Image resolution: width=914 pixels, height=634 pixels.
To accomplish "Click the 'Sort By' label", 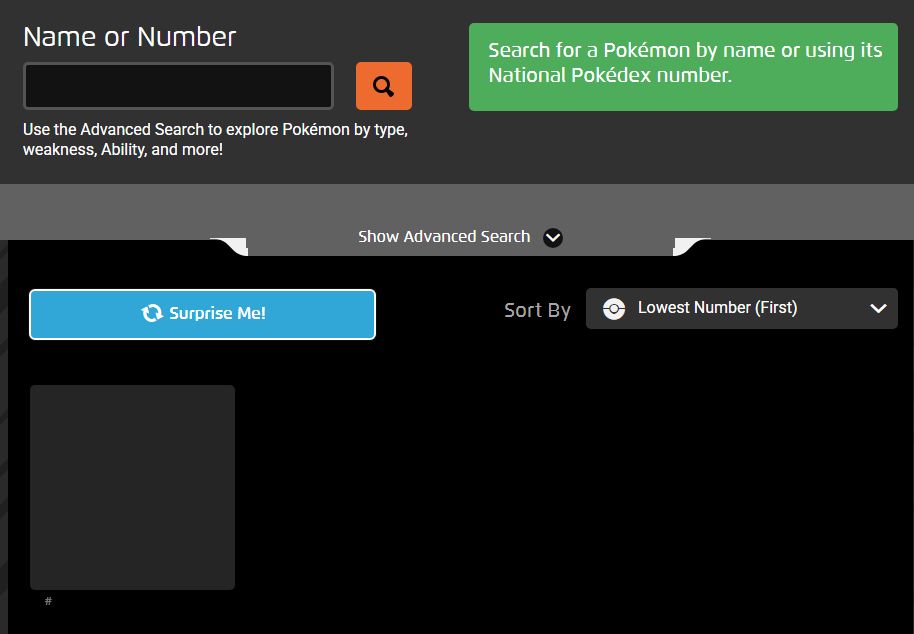I will [537, 310].
